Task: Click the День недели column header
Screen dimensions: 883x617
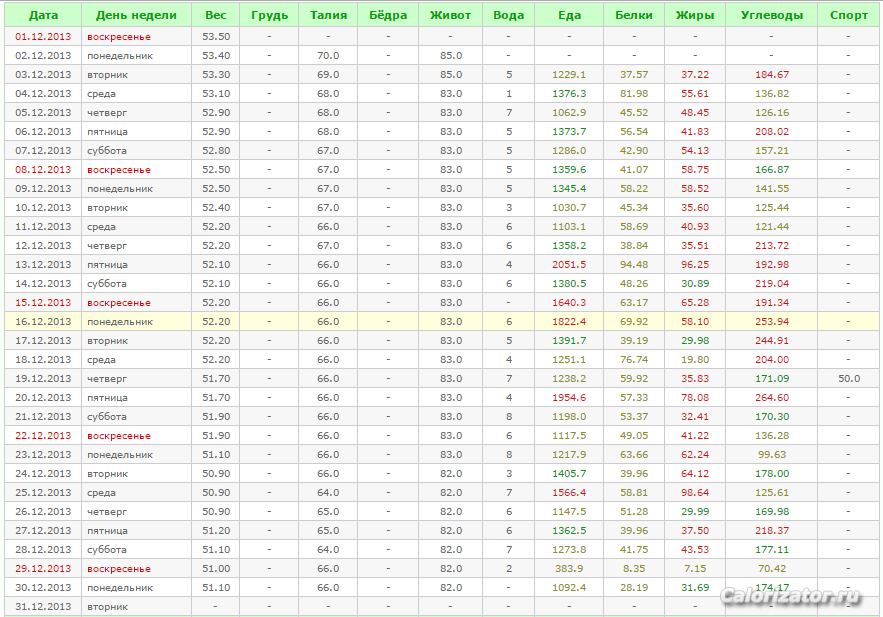Action: coord(136,15)
